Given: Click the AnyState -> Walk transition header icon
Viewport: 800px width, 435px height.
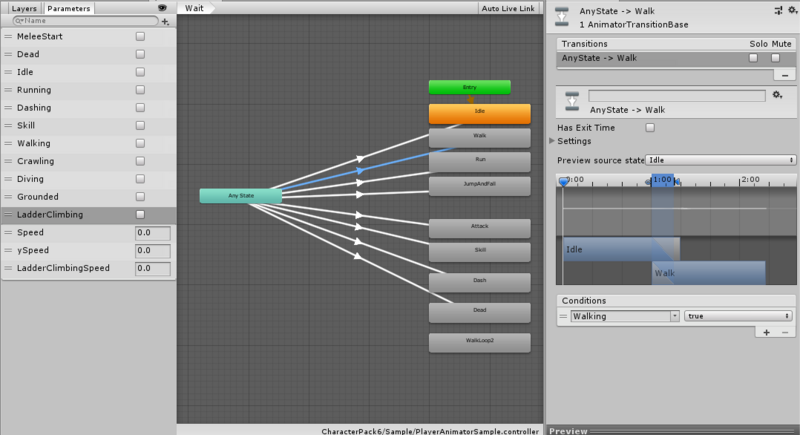Looking at the screenshot, I should point(562,17).
